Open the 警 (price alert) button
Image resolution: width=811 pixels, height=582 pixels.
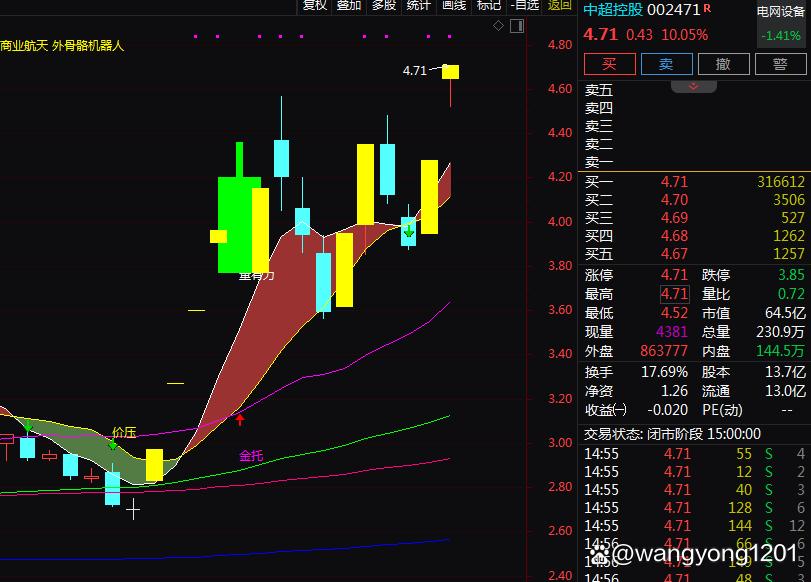click(x=780, y=64)
